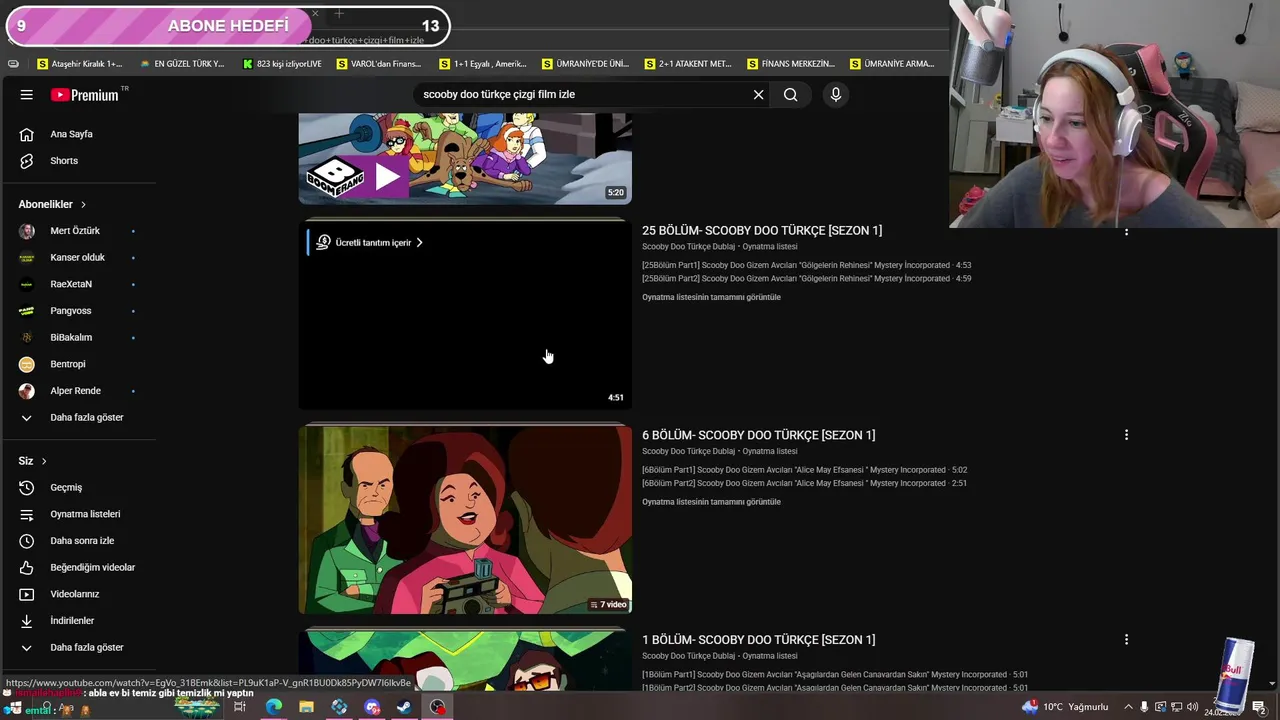Open Alper Rende channel subscription
This screenshot has width=1280, height=720.
tap(78, 391)
